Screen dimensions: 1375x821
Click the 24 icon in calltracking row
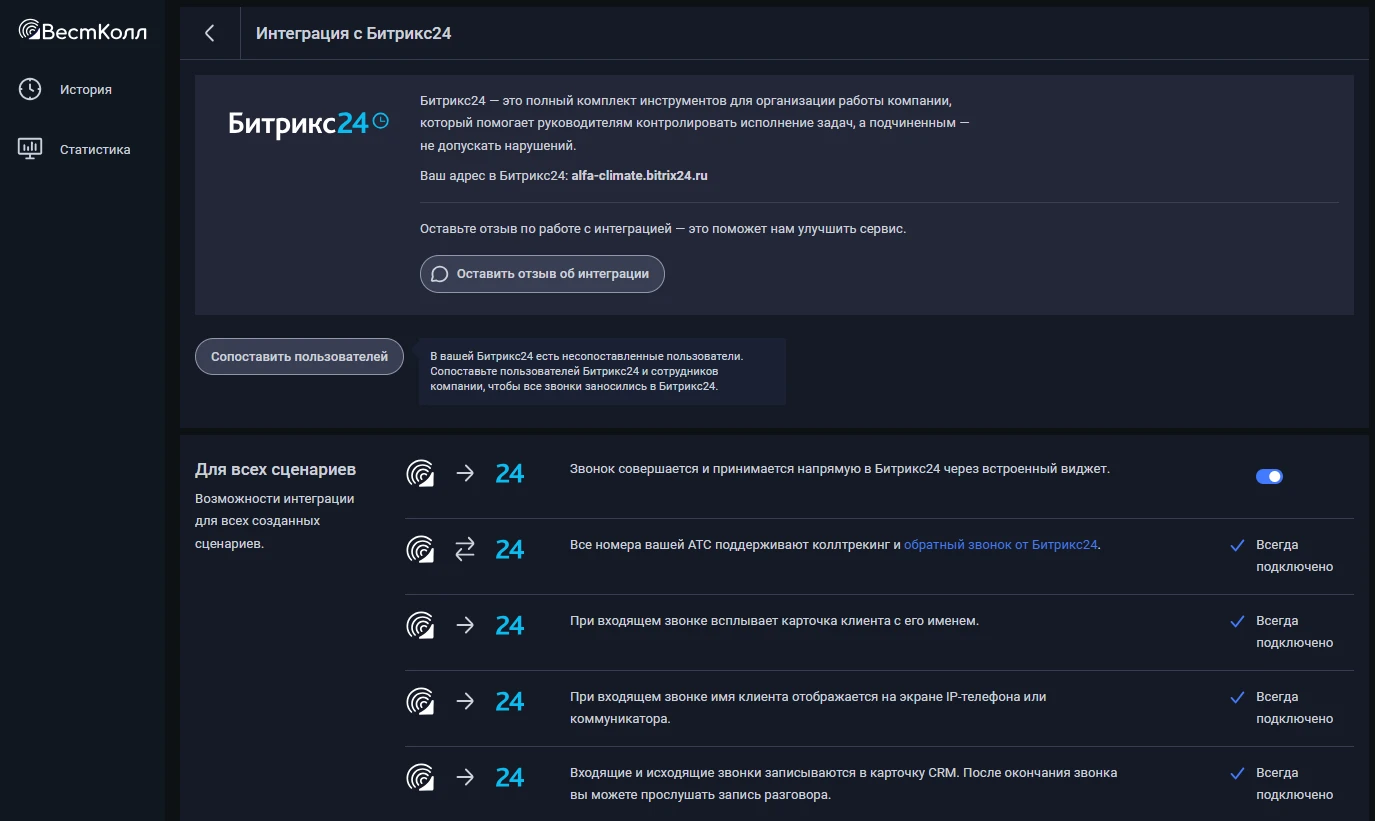coord(510,549)
